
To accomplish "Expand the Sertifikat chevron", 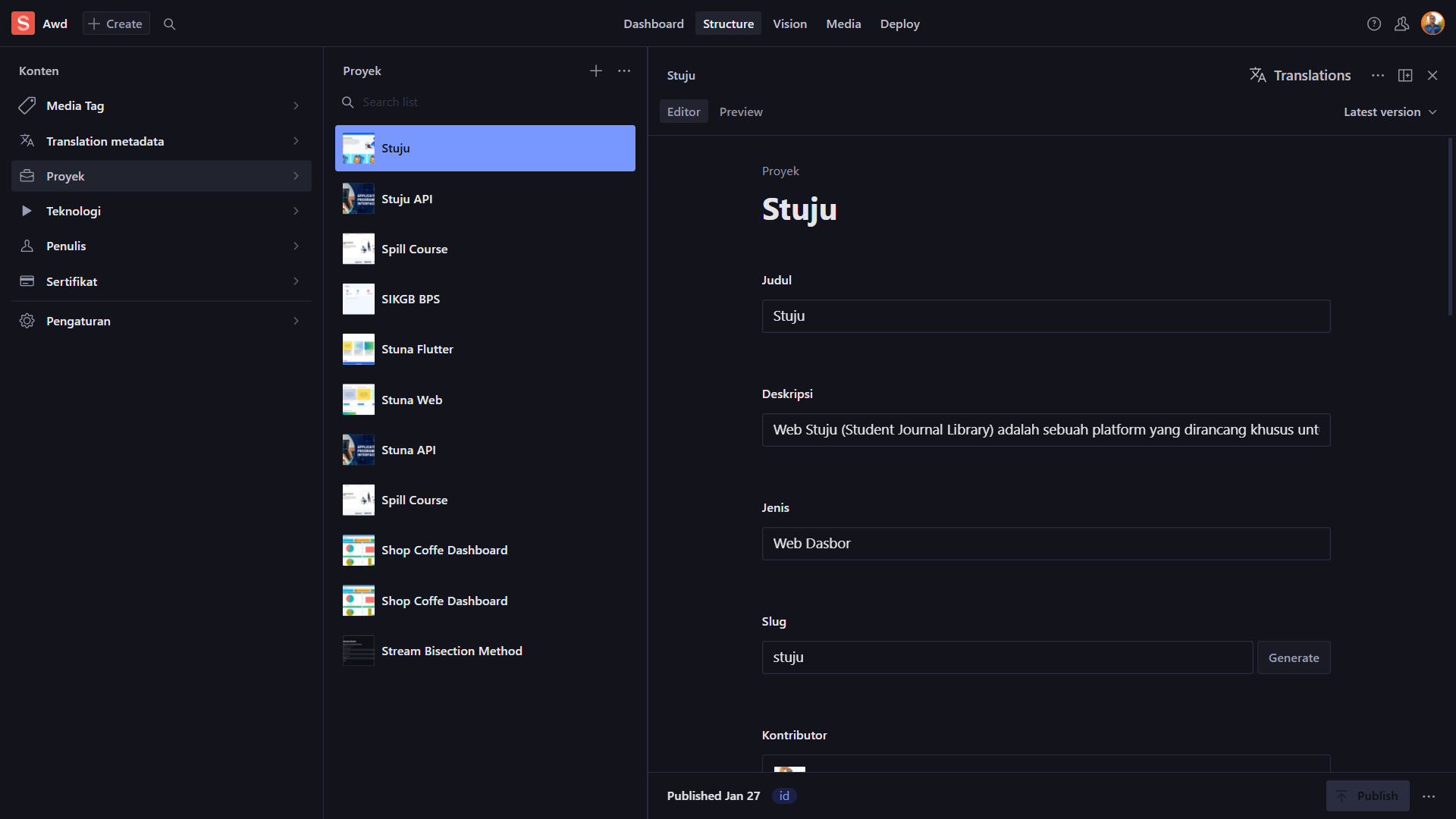I will (296, 281).
